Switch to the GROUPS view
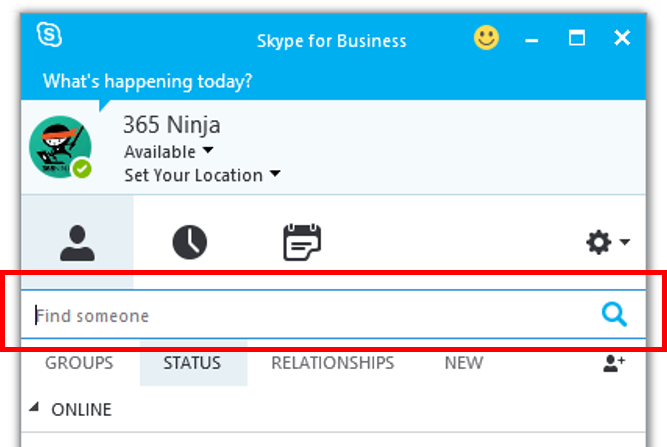The height and width of the screenshot is (447, 667). (x=79, y=363)
